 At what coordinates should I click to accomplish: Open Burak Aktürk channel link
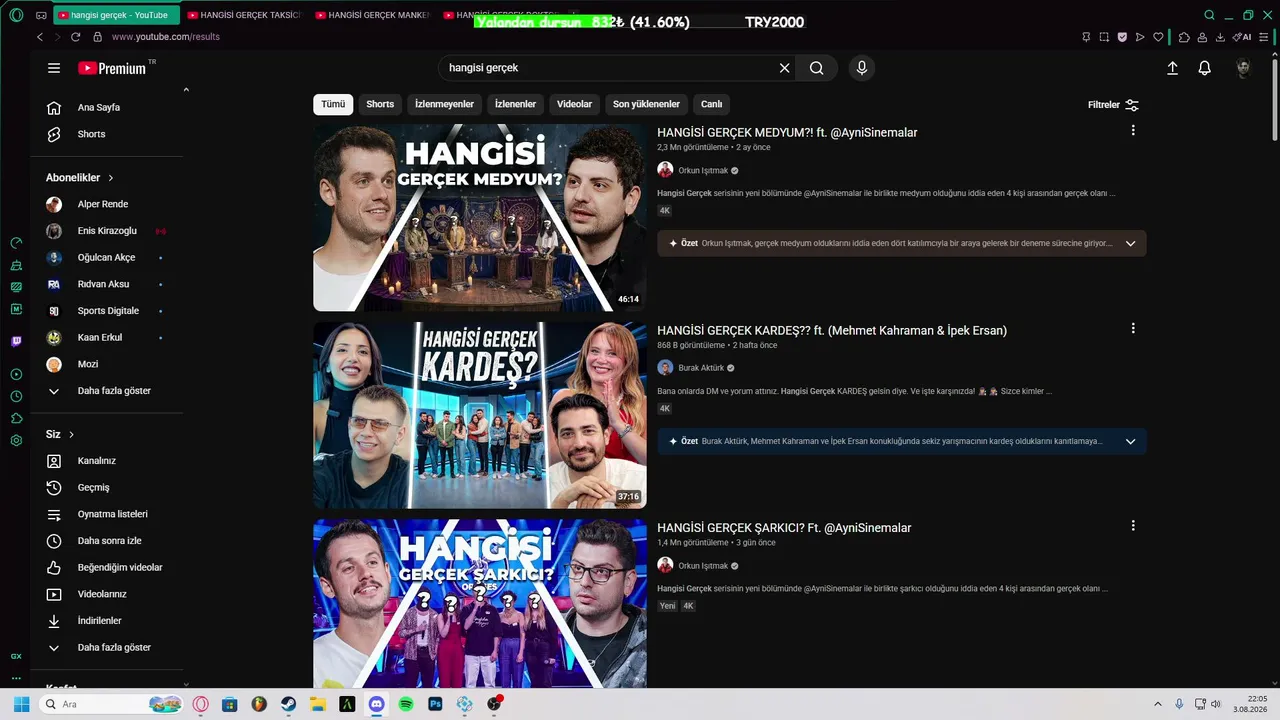[x=701, y=368]
